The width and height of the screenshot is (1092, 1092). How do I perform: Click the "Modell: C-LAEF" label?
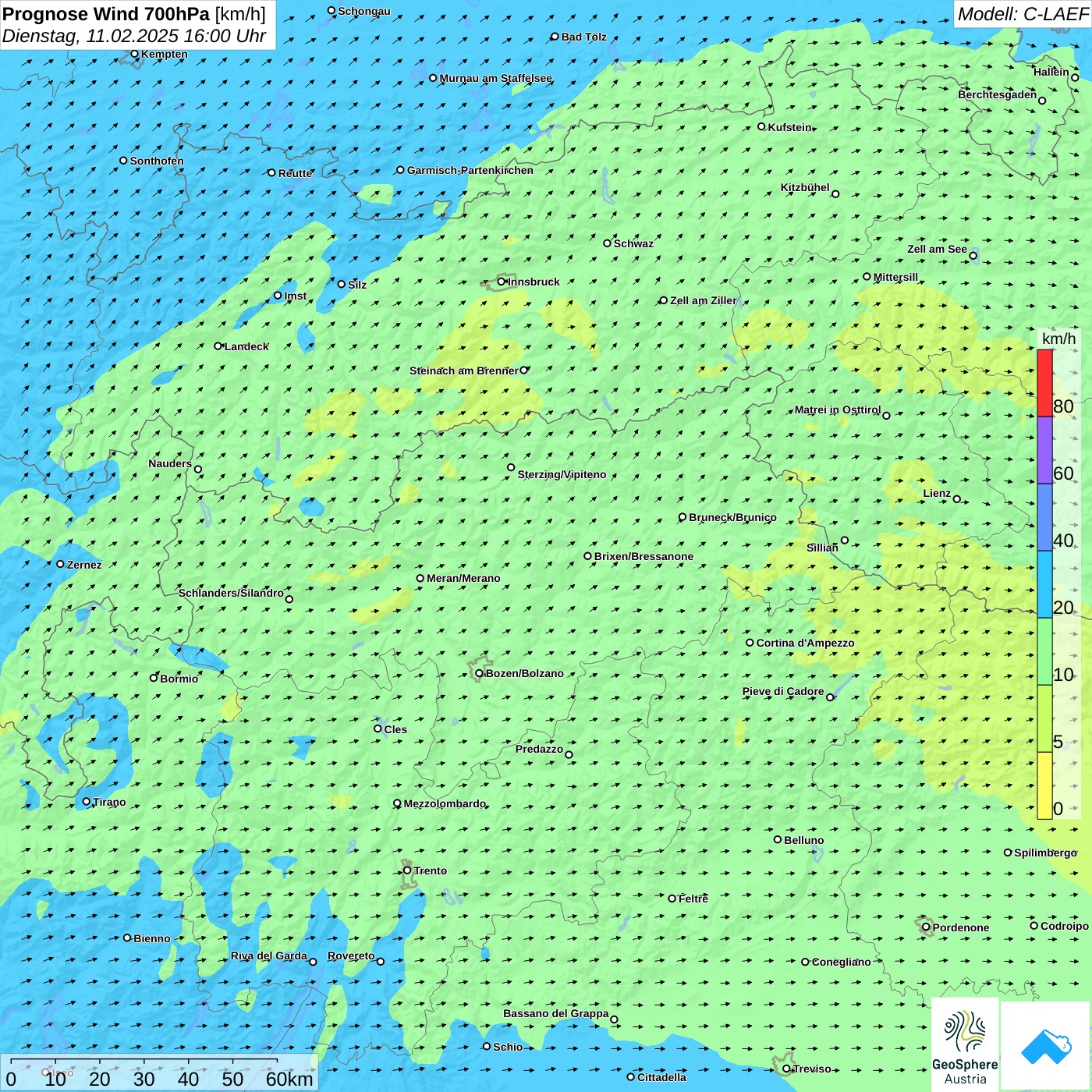coord(1023,14)
